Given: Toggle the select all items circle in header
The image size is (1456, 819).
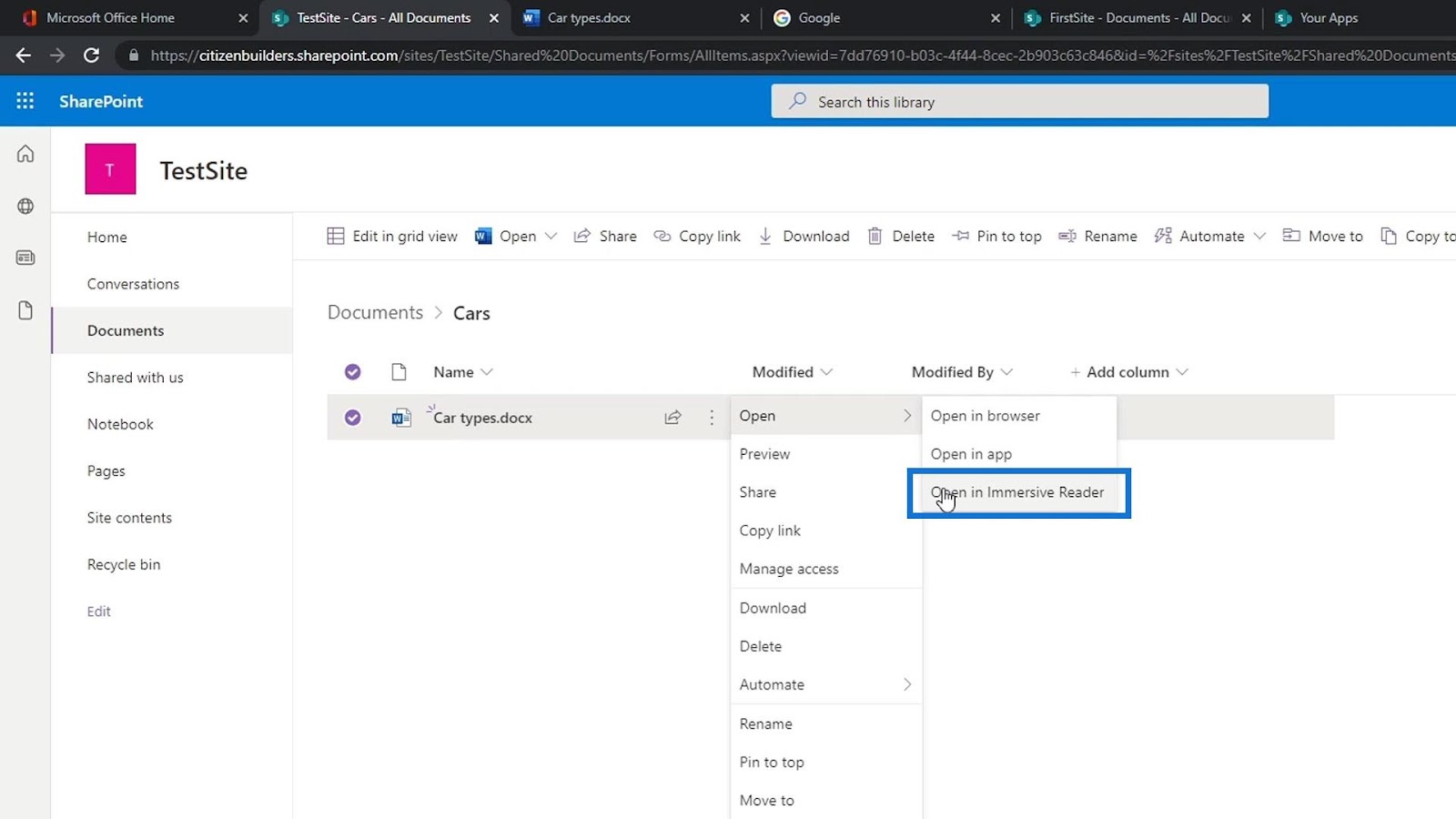Looking at the screenshot, I should click(353, 371).
